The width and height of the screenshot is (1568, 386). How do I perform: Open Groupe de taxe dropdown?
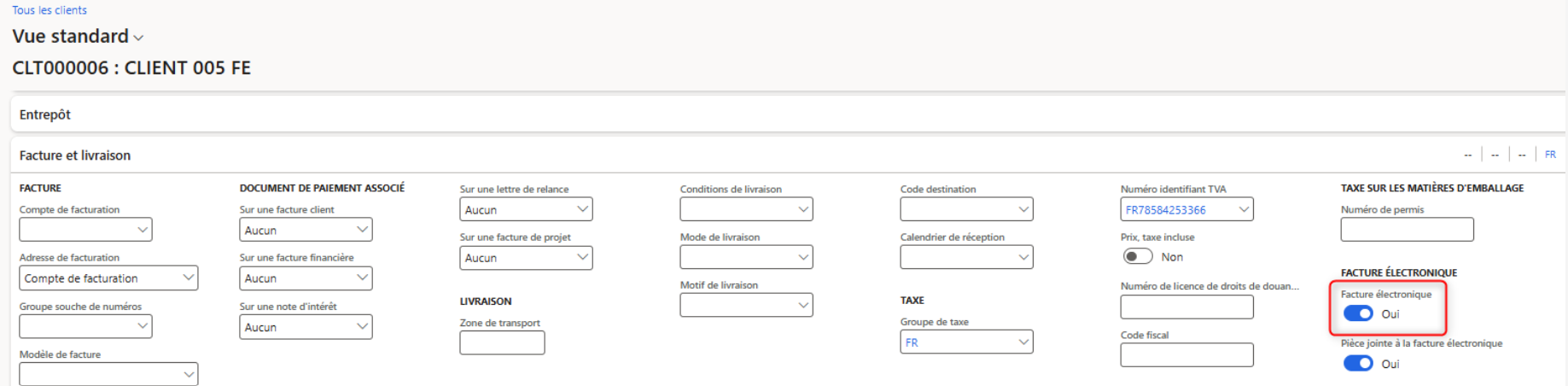[966, 342]
